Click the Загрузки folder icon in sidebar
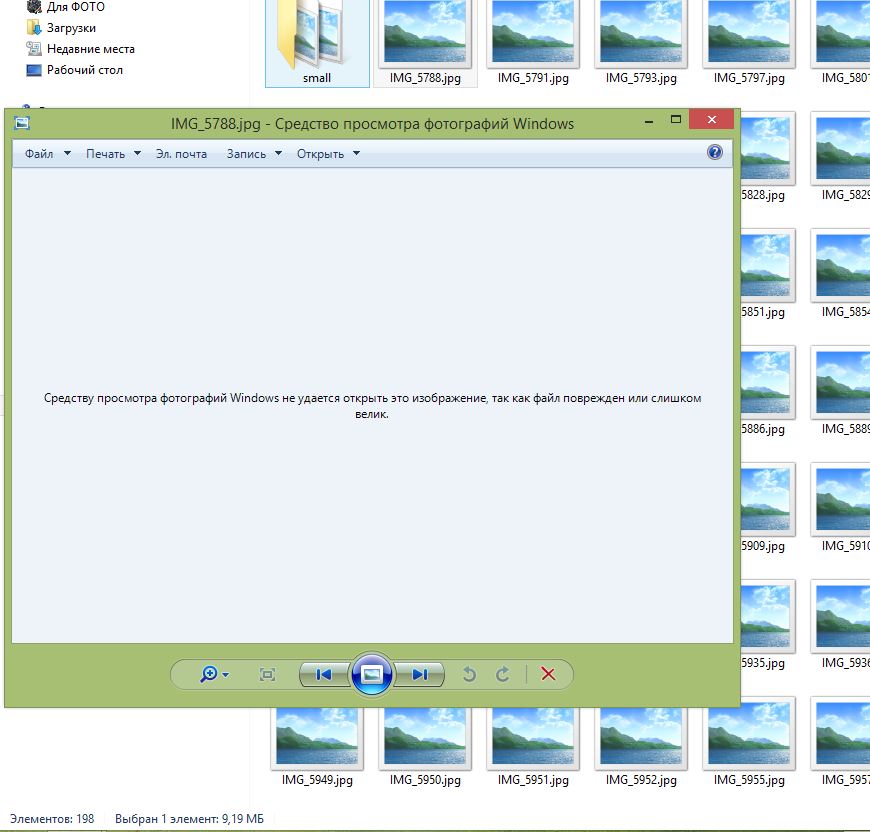 tap(34, 28)
